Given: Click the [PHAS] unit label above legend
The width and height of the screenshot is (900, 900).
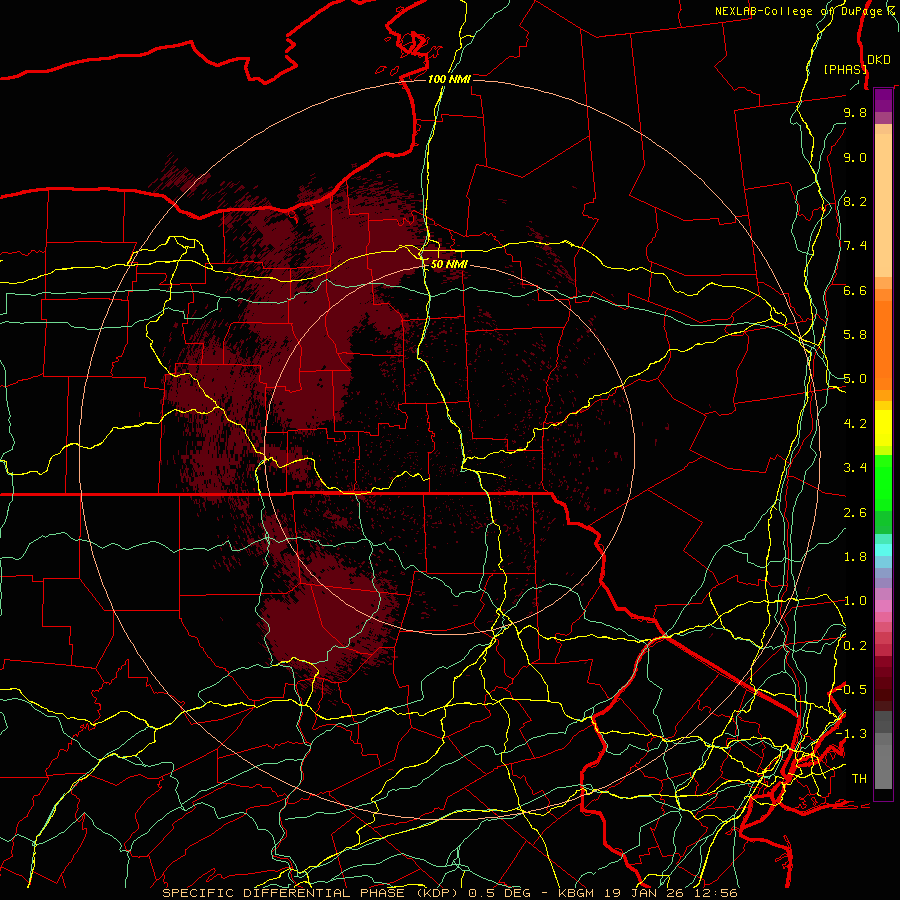Looking at the screenshot, I should click(845, 69).
